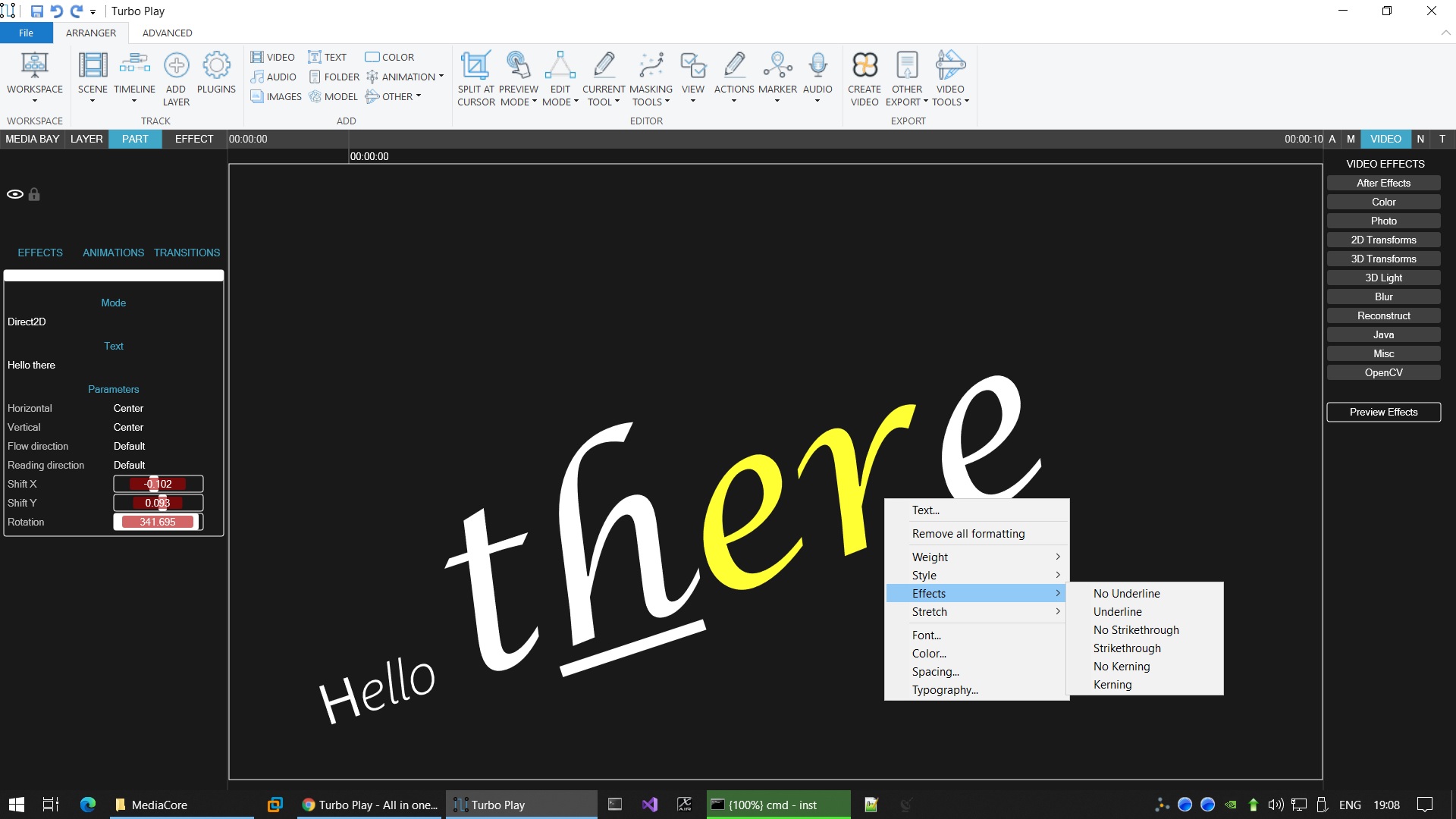This screenshot has height=819, width=1456.
Task: Switch to the Advanced ribbon tab
Action: coord(167,33)
